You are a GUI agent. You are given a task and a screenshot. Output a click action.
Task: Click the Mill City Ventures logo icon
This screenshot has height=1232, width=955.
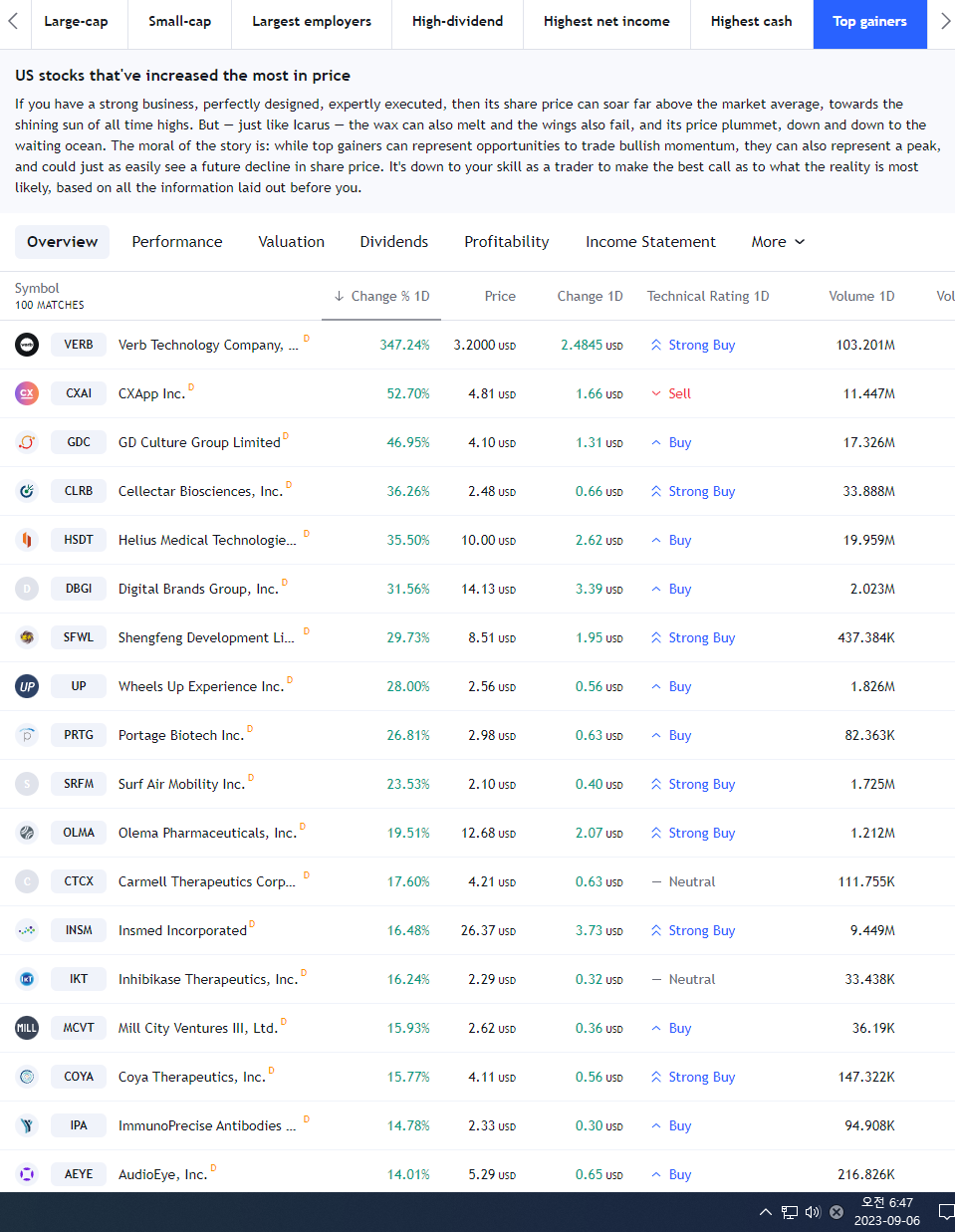27,1028
